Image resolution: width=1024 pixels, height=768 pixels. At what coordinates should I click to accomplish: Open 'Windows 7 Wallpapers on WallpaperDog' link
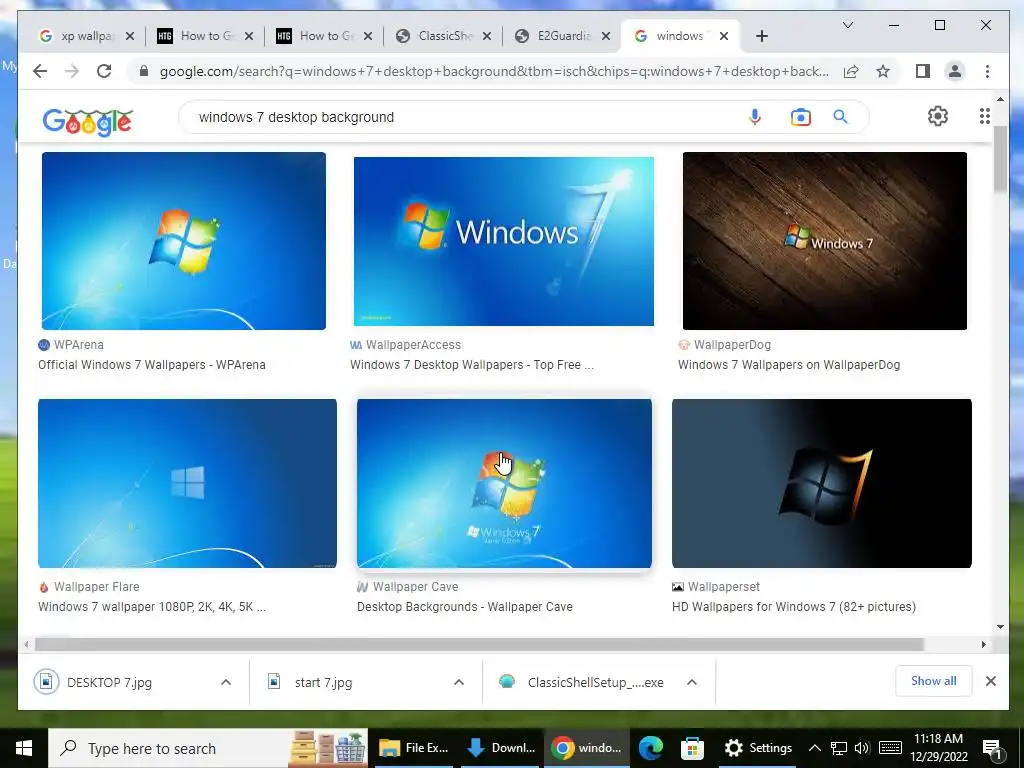[x=789, y=365]
